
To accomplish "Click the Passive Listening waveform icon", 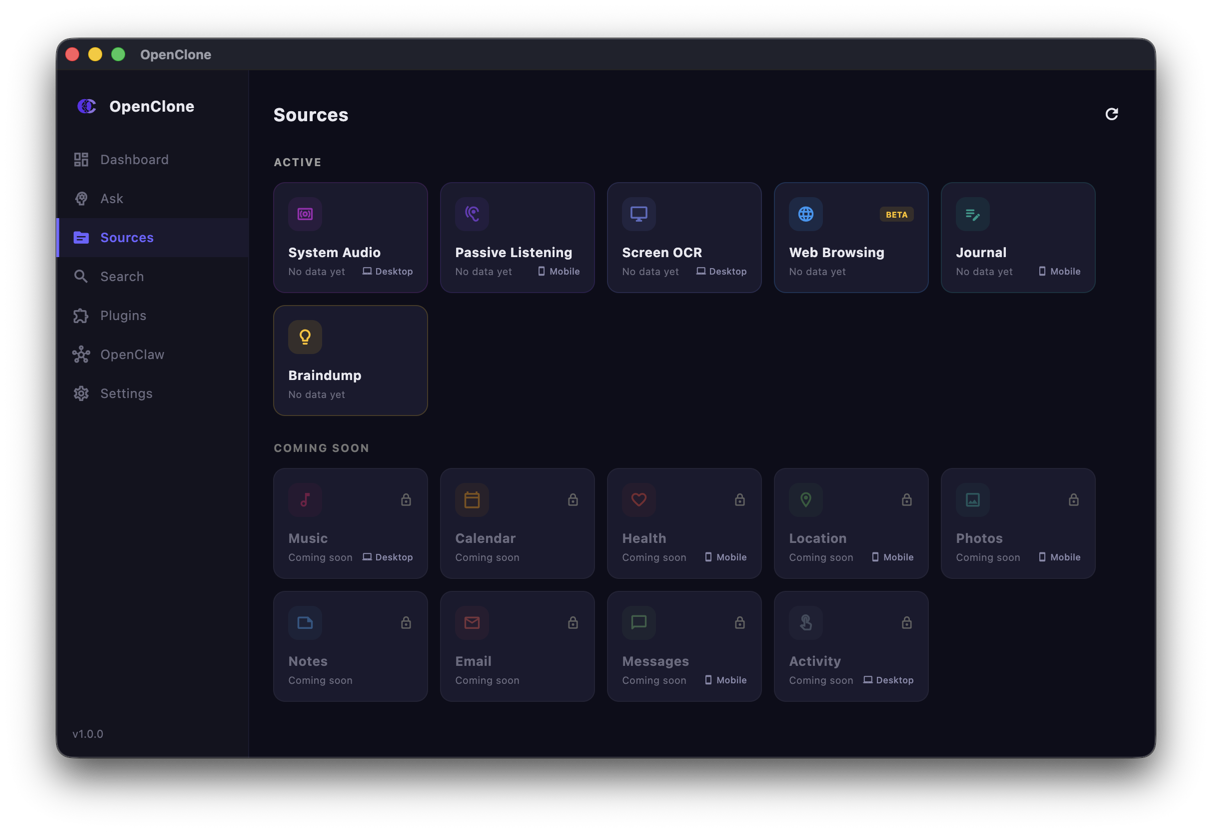I will pos(471,213).
